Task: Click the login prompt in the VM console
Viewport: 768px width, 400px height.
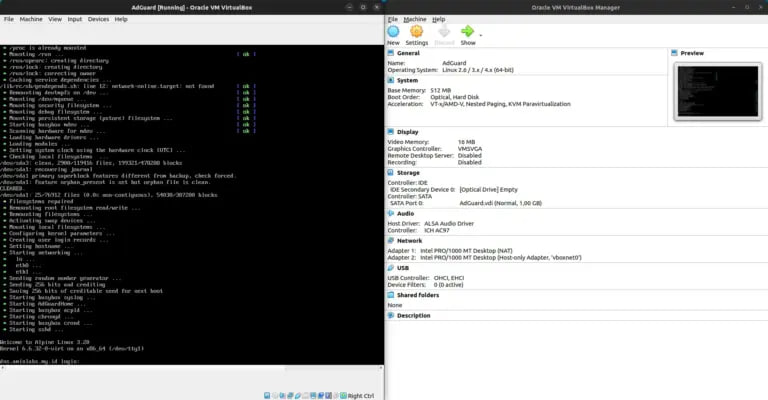Action: pos(40,361)
